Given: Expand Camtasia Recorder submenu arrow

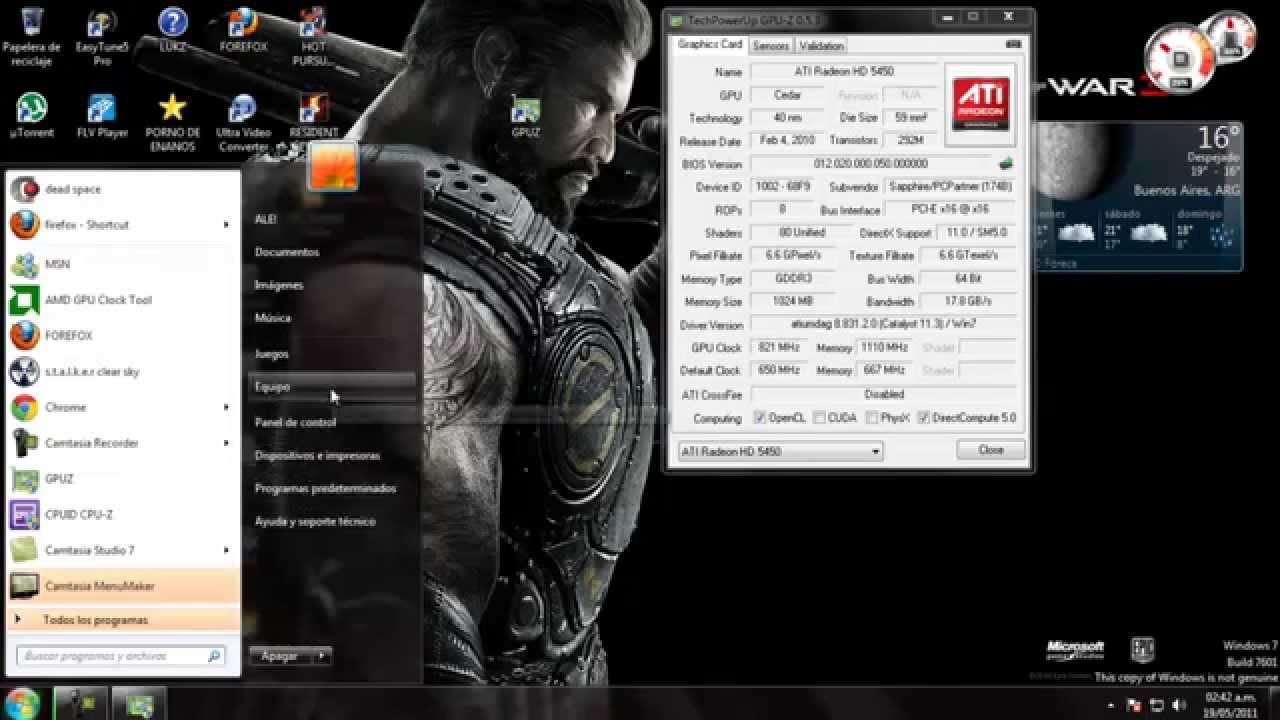Looking at the screenshot, I should (226, 443).
